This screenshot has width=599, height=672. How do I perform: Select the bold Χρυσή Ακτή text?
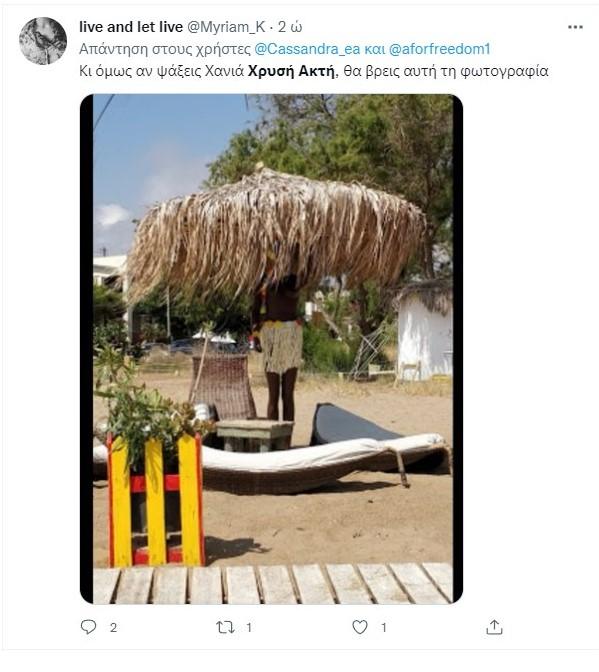[291, 71]
